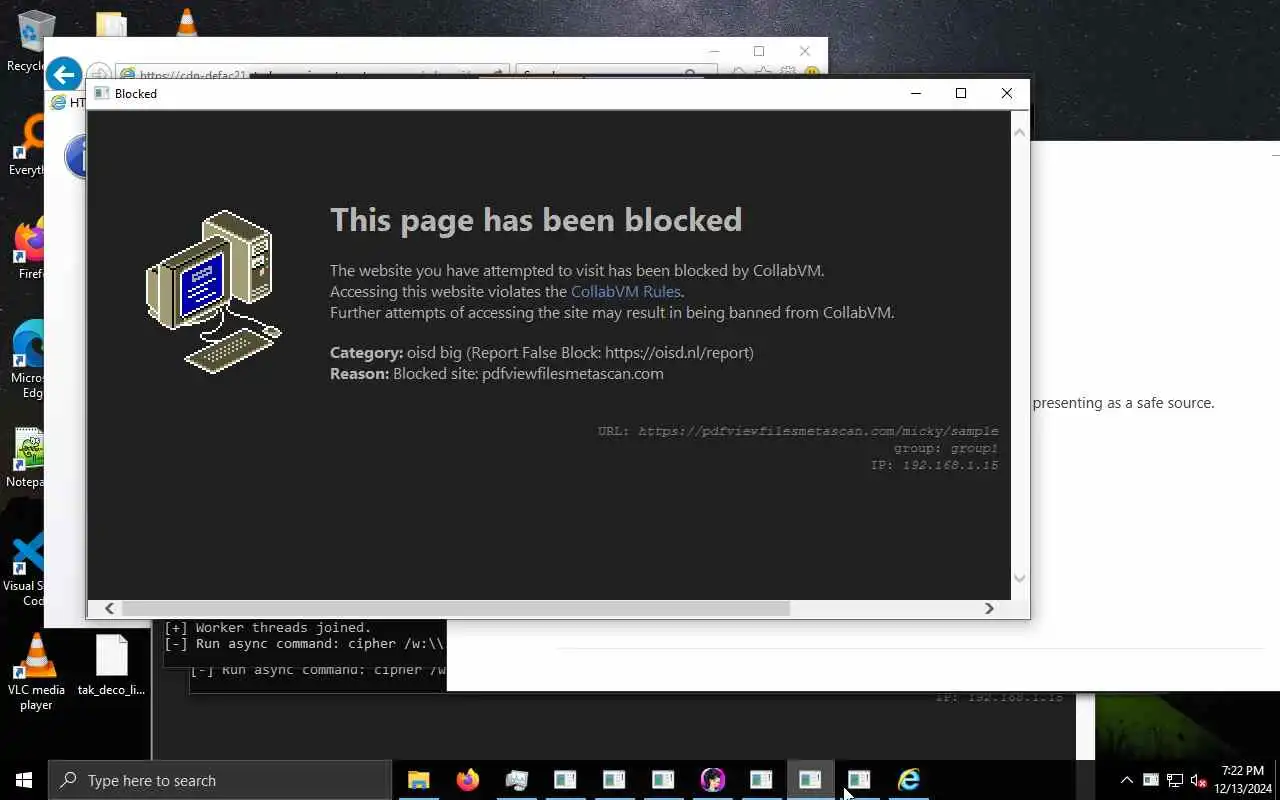Close the Blocked window

click(x=1007, y=93)
